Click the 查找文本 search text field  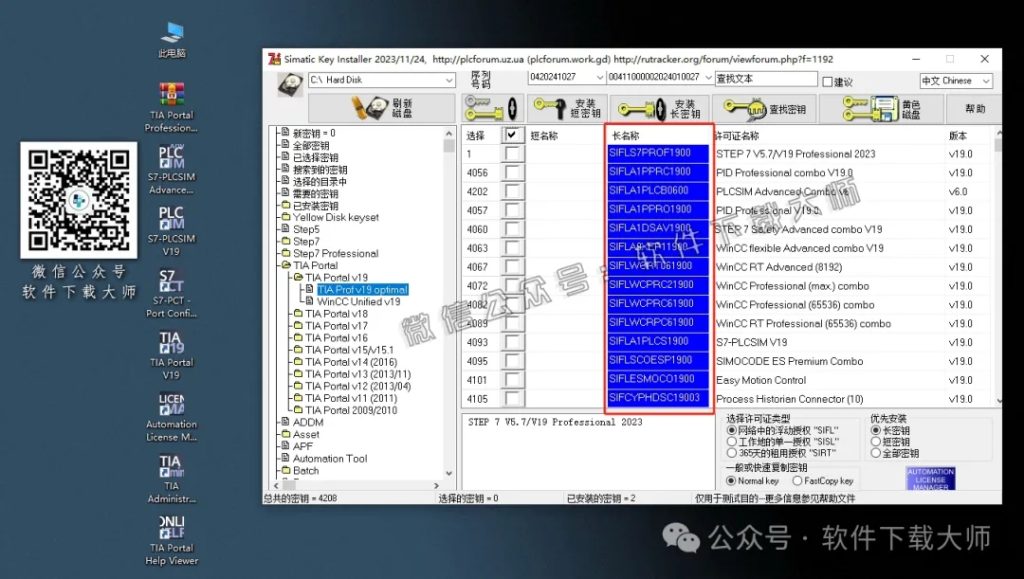click(763, 78)
